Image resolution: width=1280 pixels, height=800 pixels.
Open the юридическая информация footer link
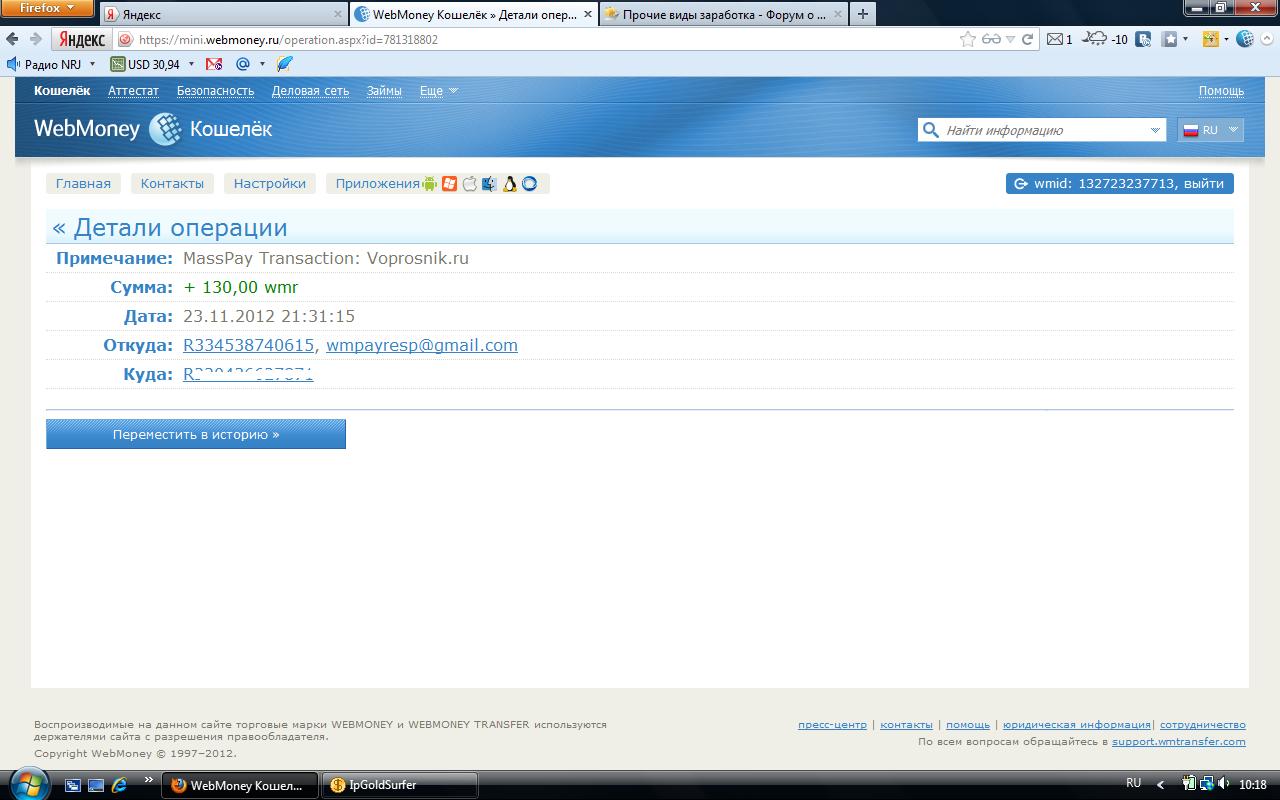[x=1077, y=725]
